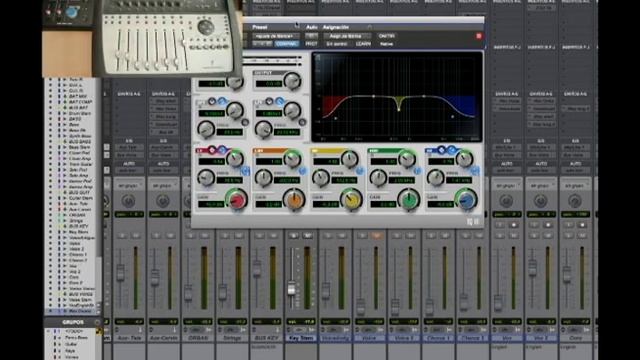Click the LEARN button in plugin header

pyautogui.click(x=363, y=44)
